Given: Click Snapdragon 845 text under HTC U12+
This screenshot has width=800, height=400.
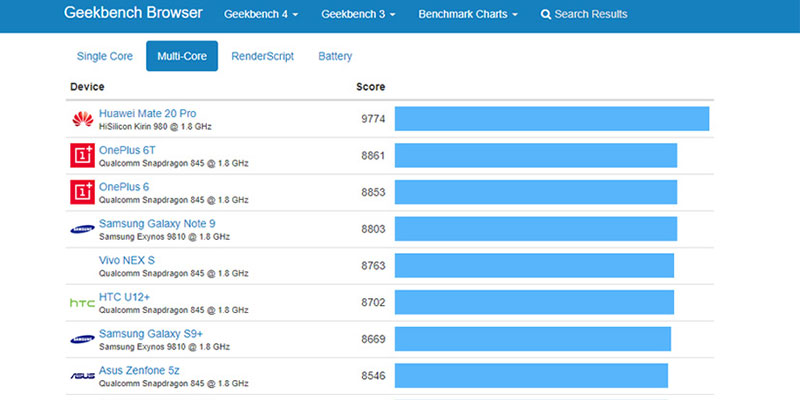Looking at the screenshot, I should [x=173, y=311].
